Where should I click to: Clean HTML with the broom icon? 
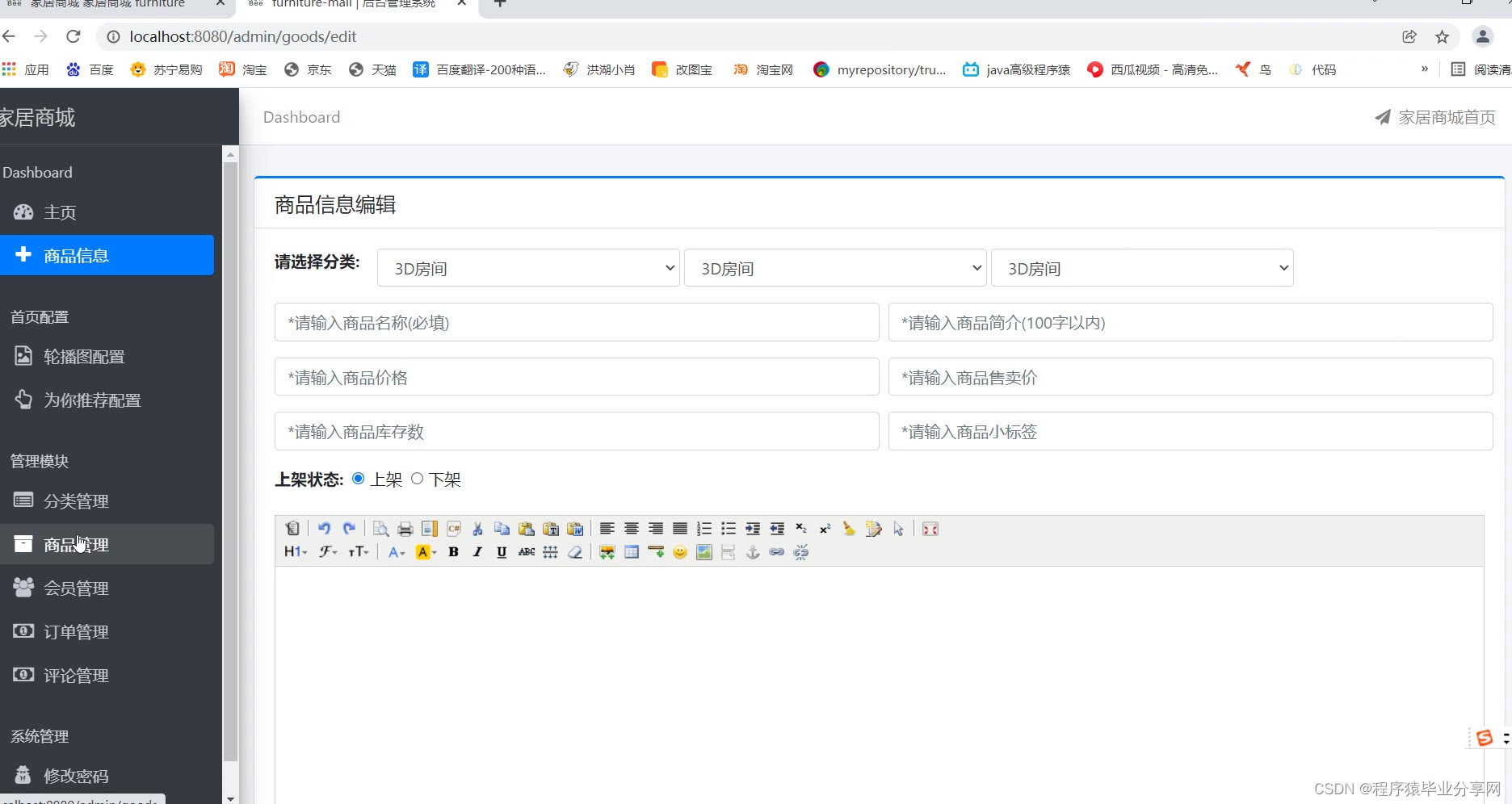(x=849, y=529)
